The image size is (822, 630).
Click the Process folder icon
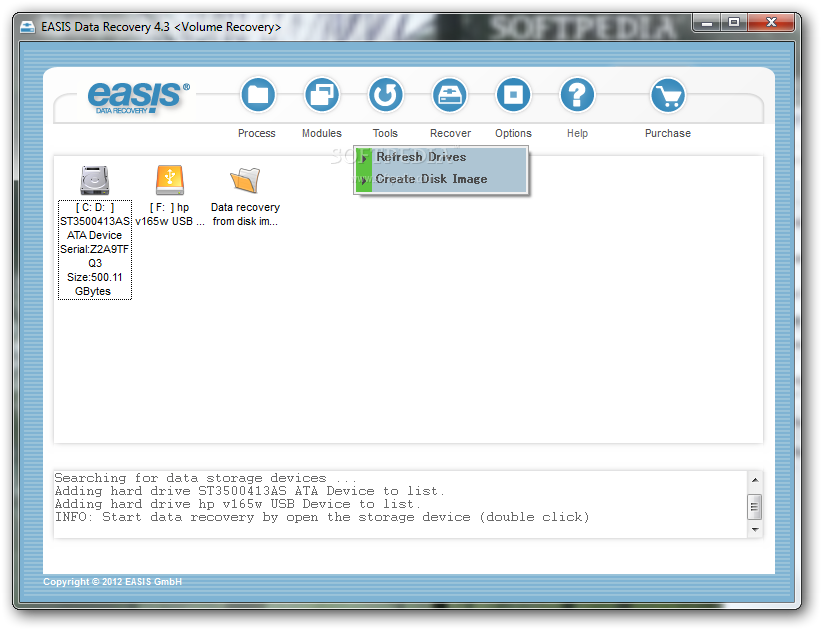(257, 95)
